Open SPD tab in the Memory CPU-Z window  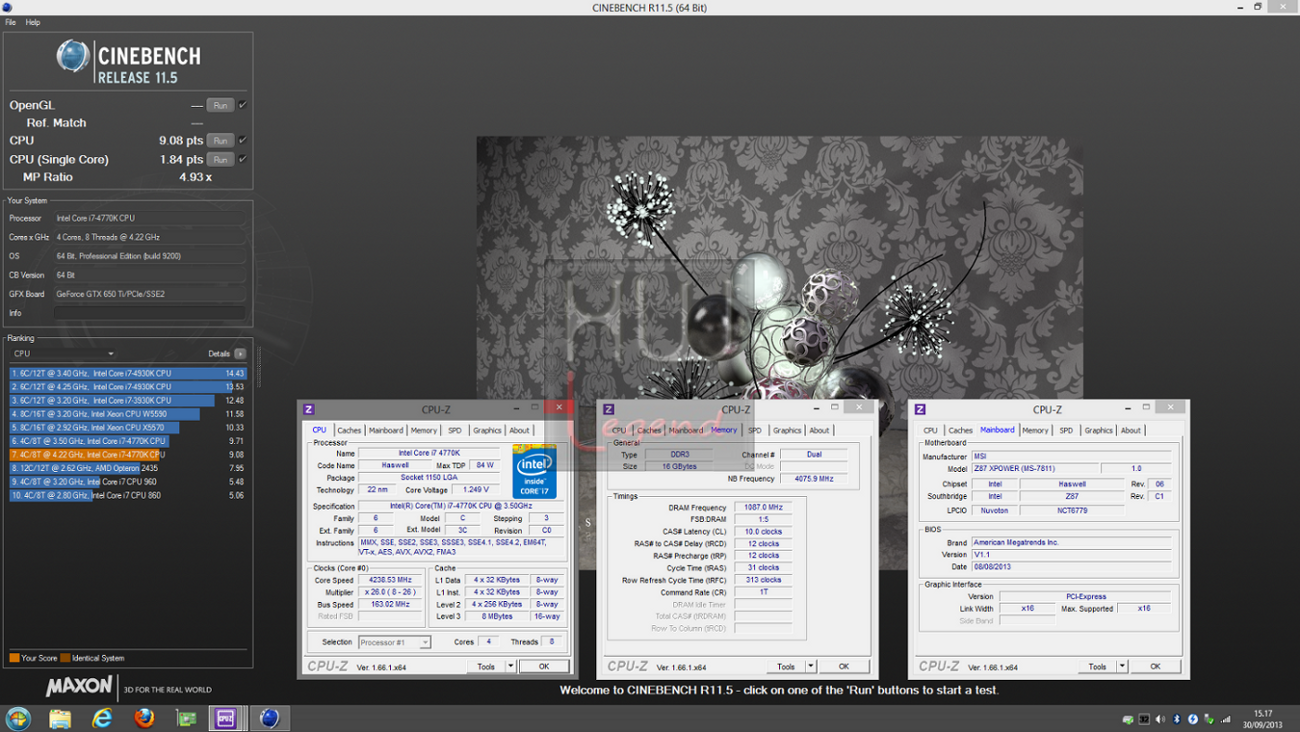[x=755, y=430]
